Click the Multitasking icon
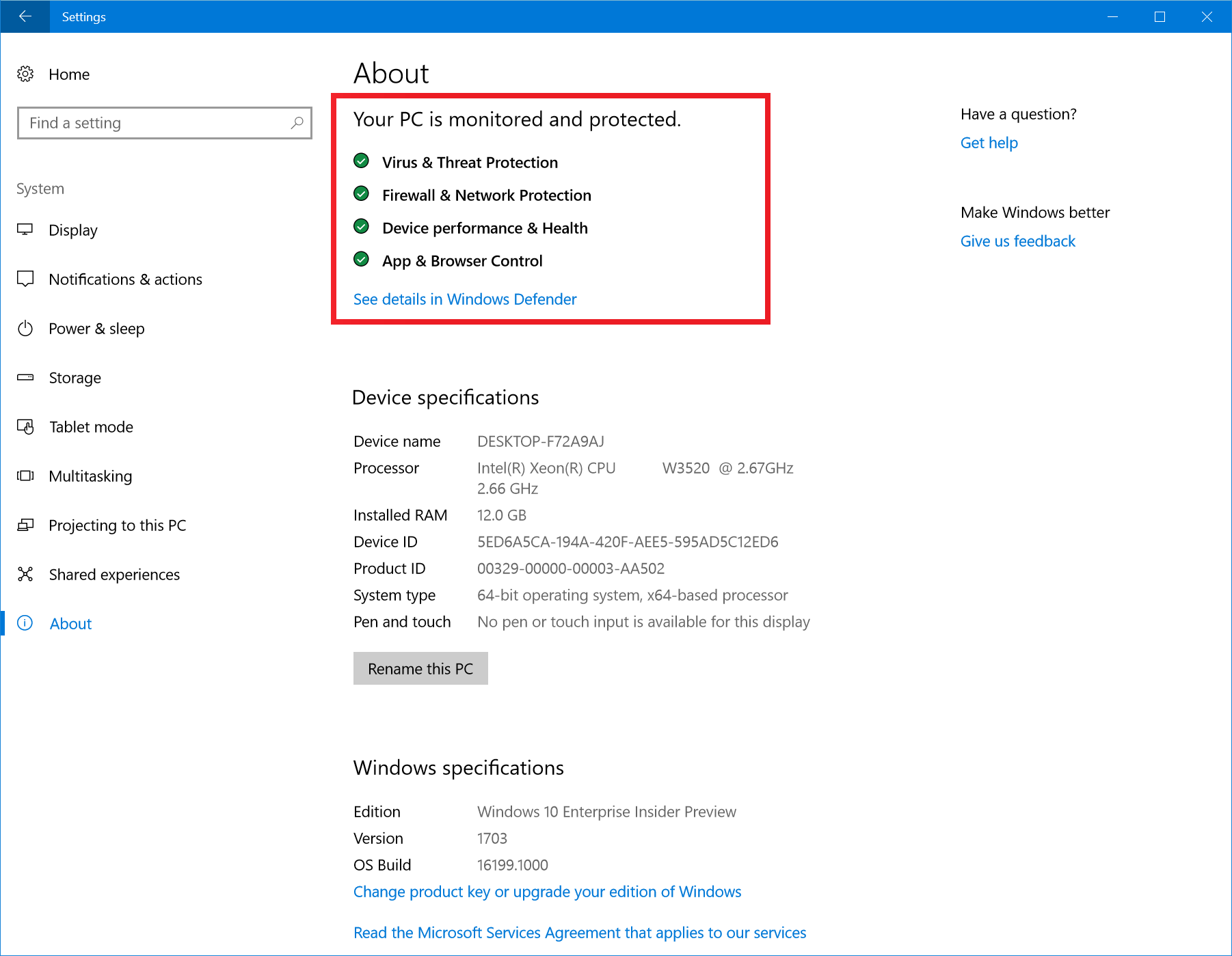 (x=25, y=476)
